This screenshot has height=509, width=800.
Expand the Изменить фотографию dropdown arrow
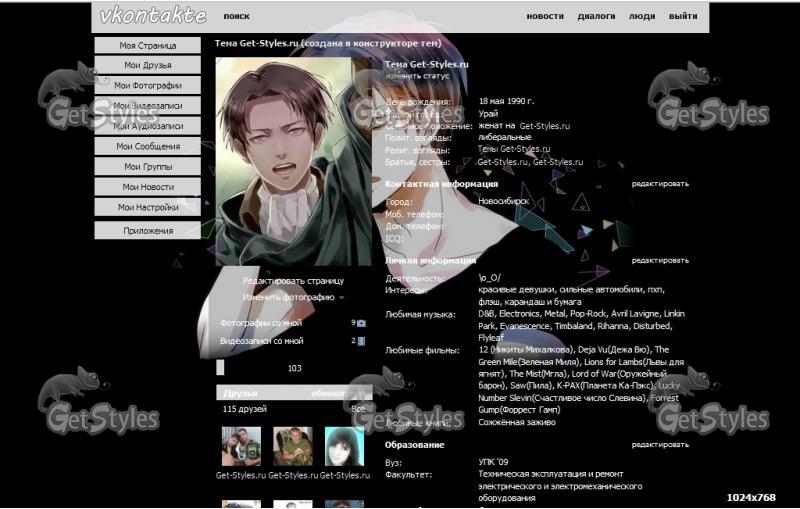[341, 298]
